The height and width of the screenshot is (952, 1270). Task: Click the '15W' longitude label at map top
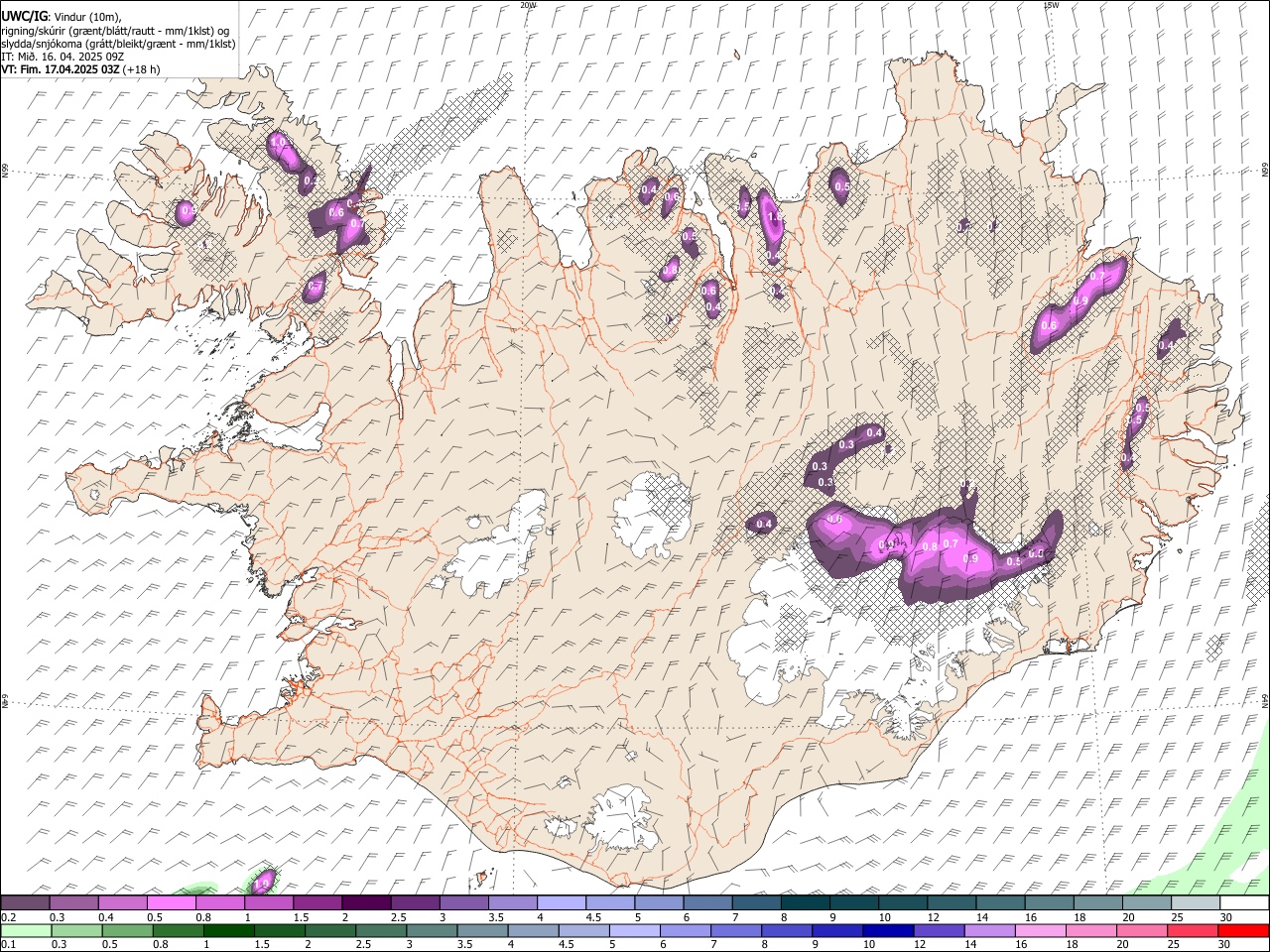tap(1051, 5)
